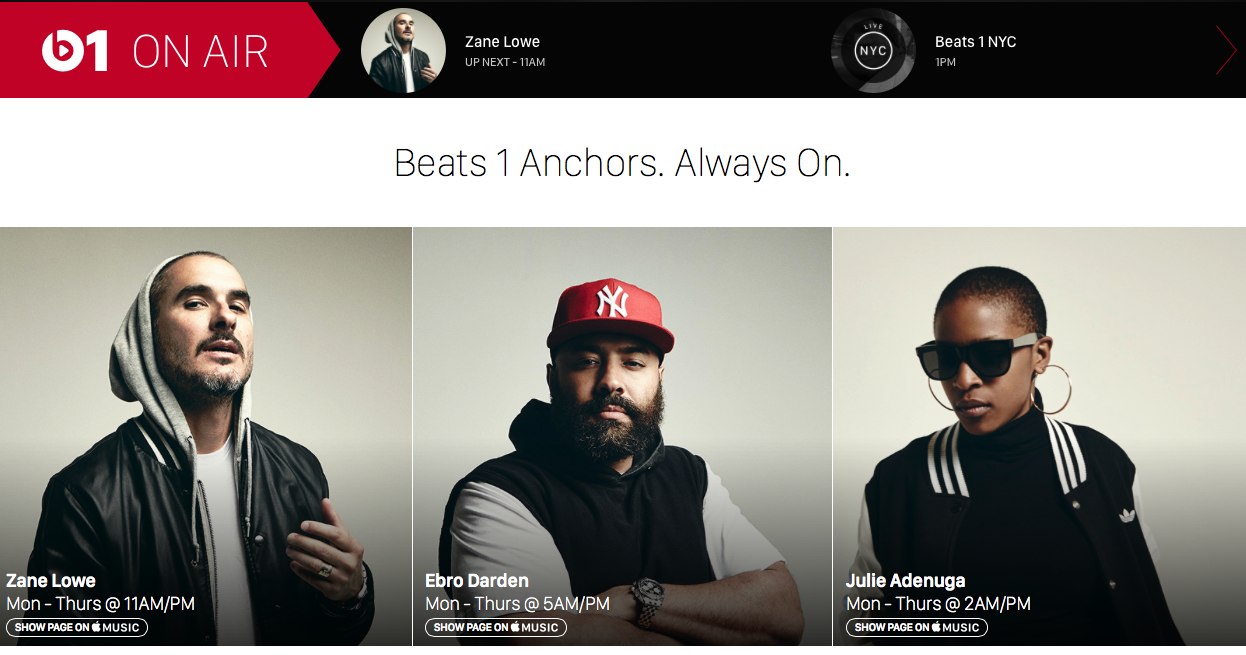Open the Beats 1 NYC 1PM show

click(x=975, y=51)
